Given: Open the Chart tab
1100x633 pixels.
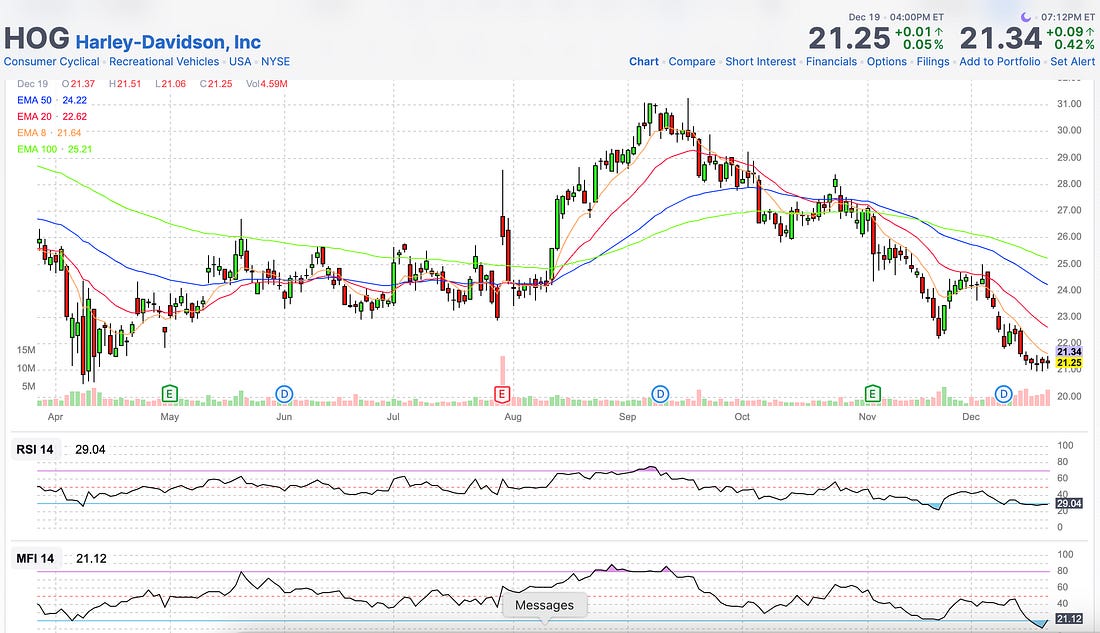Looking at the screenshot, I should [643, 62].
